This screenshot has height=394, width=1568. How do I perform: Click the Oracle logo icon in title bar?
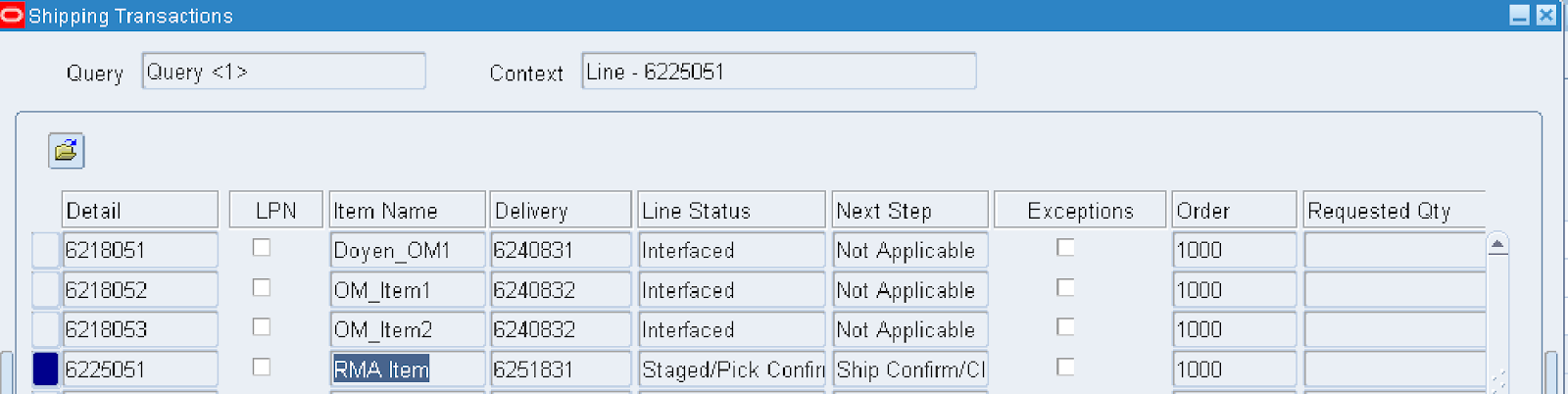click(12, 16)
